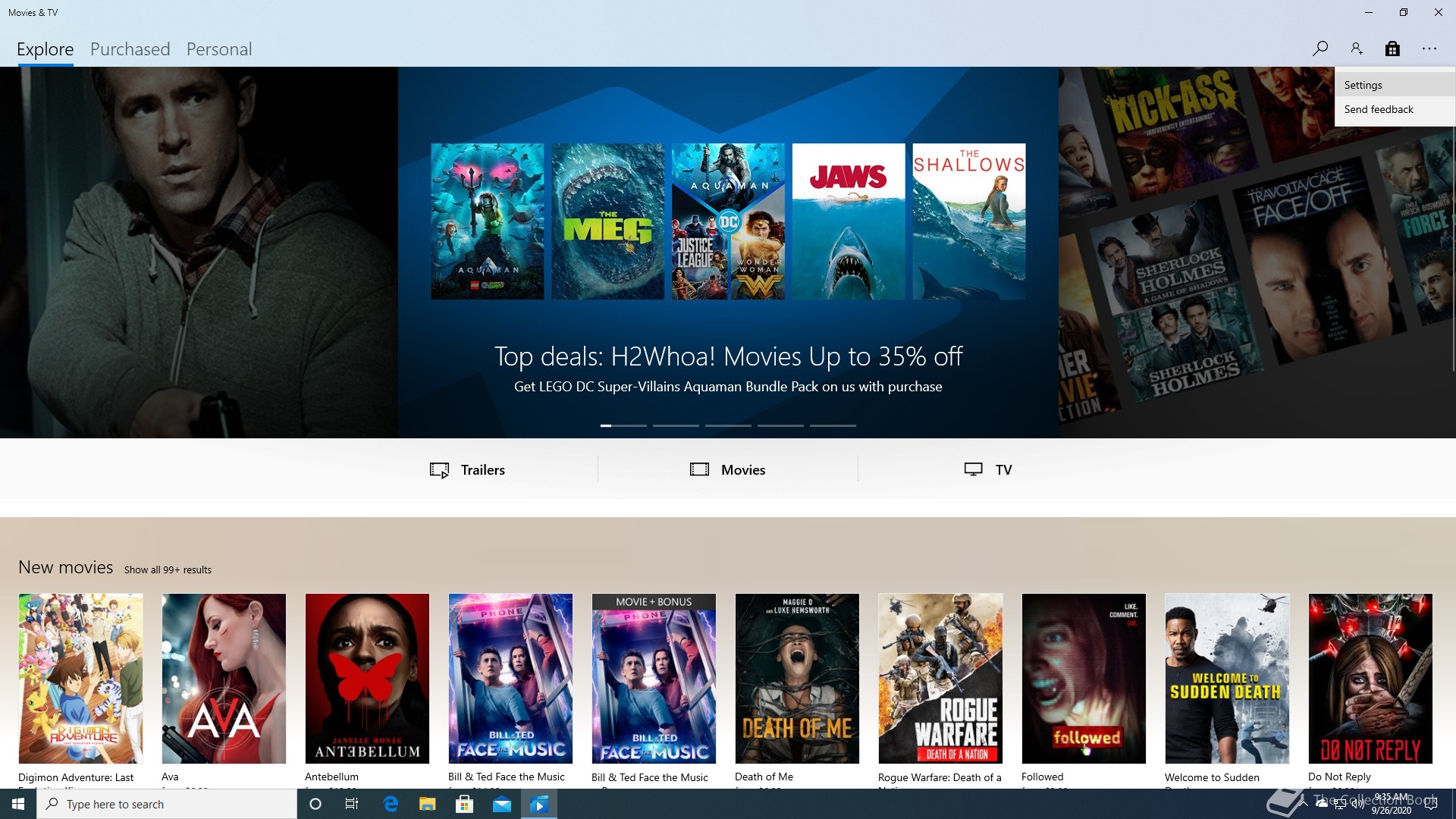The width and height of the screenshot is (1456, 819).
Task: Open The Shallows poster in banner
Action: click(x=969, y=221)
